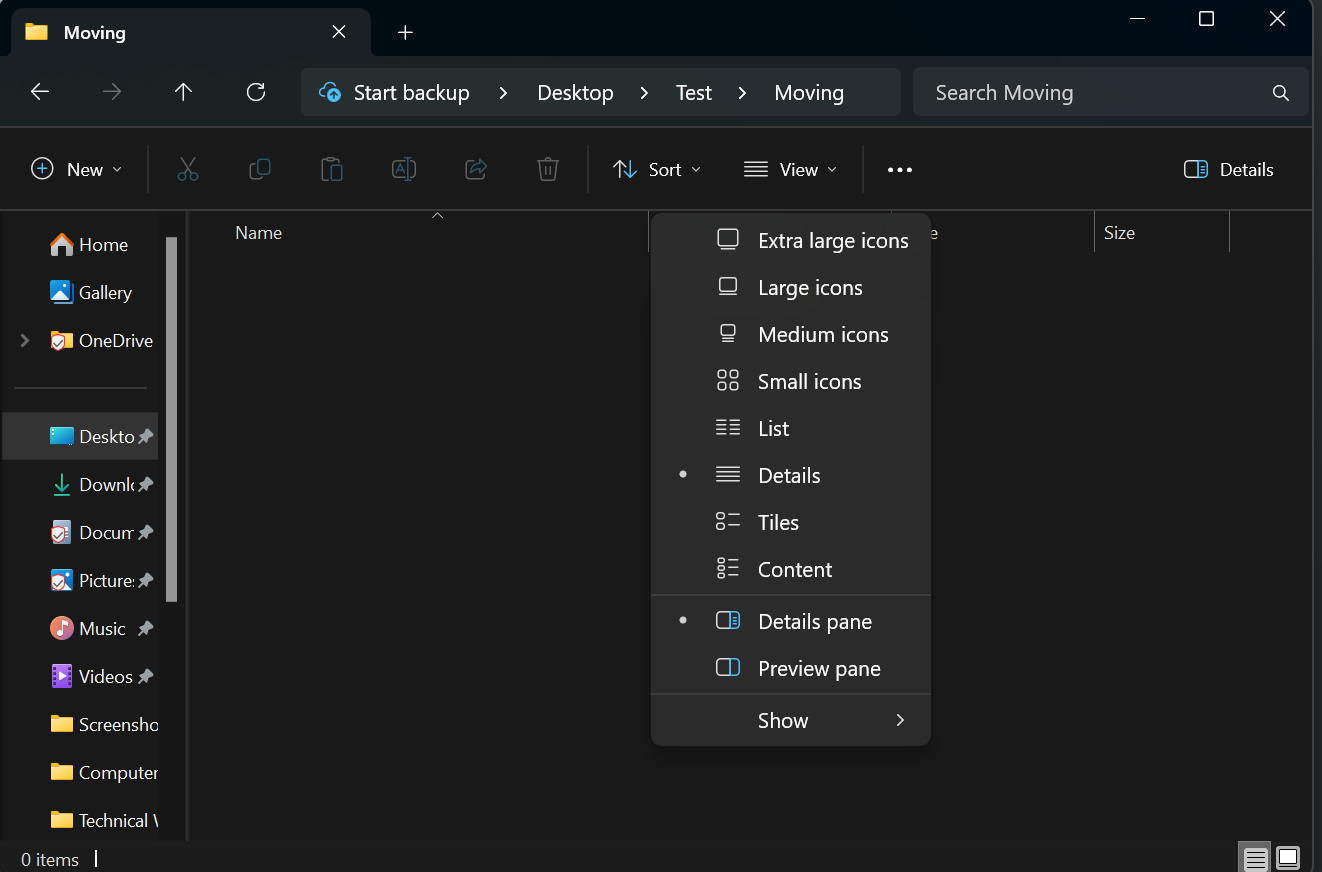Open Test in the address bar breadcrumb

pos(693,93)
